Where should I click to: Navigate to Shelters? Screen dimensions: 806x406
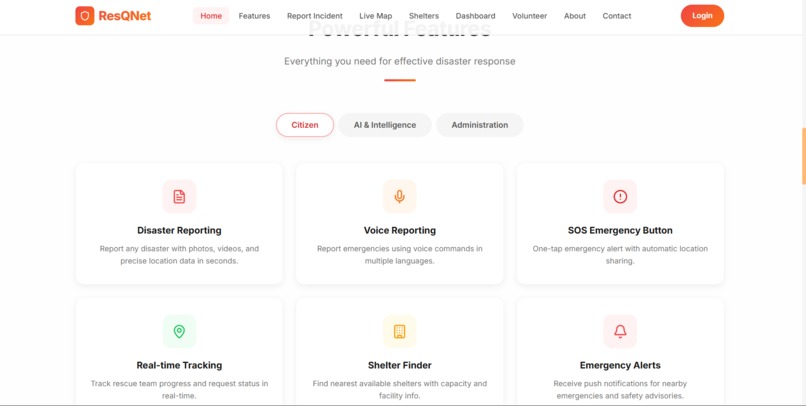point(424,16)
